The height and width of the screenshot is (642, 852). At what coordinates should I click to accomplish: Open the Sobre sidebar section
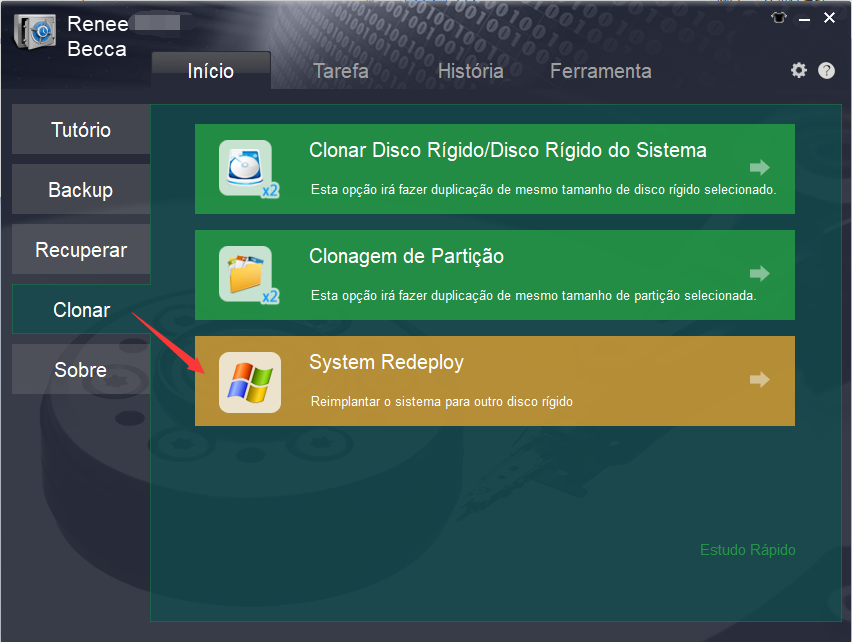coord(81,370)
